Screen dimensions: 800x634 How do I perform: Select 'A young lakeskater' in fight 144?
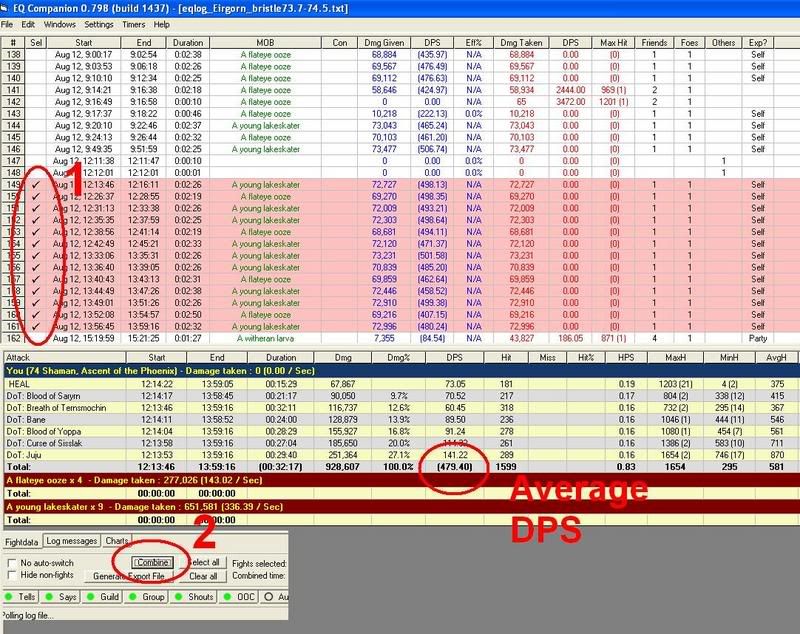tap(265, 125)
